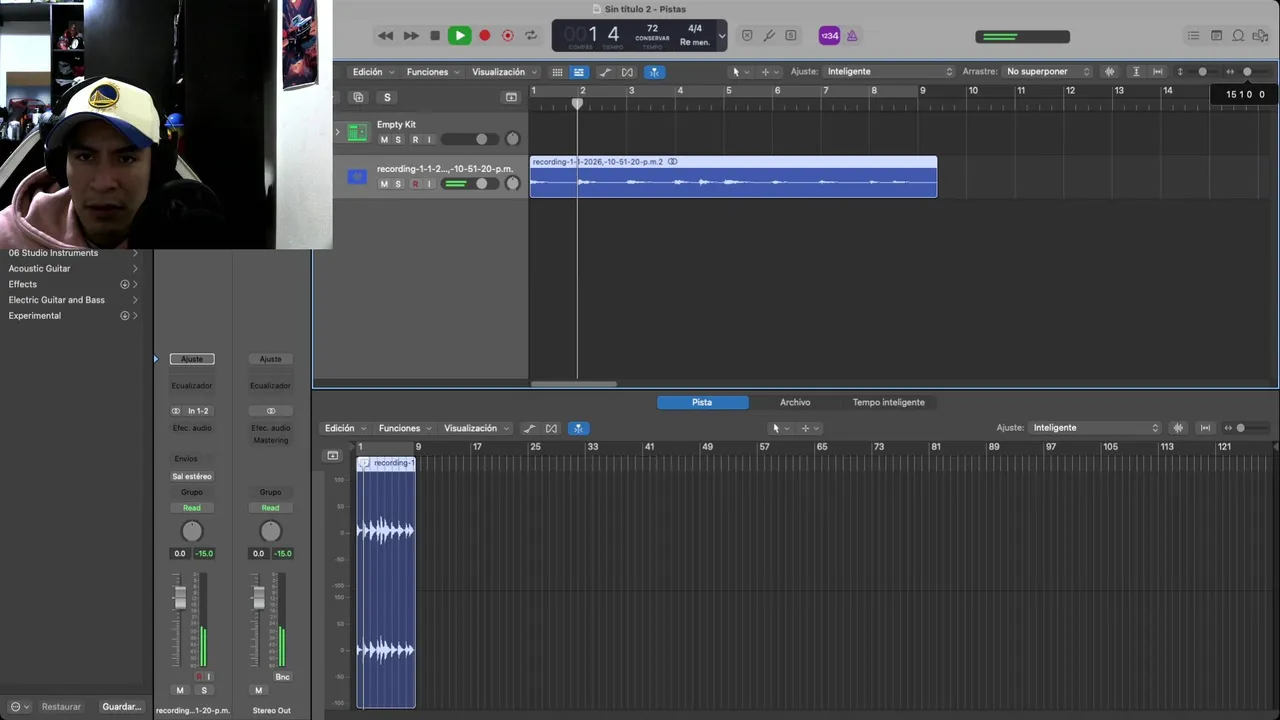Open the Visualización menu in Tracks area
Viewport: 1280px width, 720px height.
tap(505, 72)
